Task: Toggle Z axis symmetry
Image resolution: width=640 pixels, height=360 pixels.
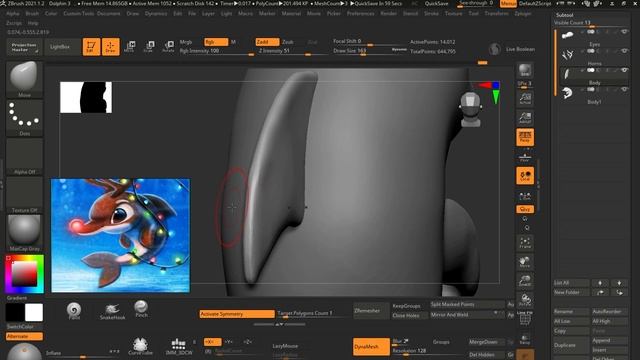Action: 247,342
